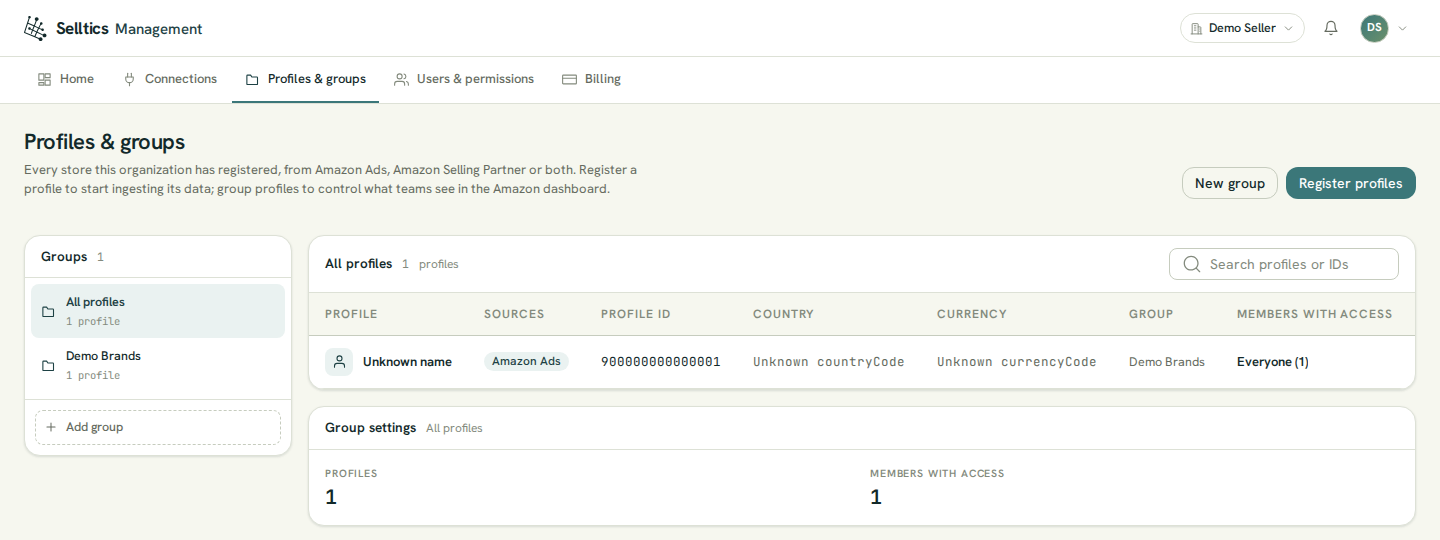Click the COUNTRY column header

784,314
